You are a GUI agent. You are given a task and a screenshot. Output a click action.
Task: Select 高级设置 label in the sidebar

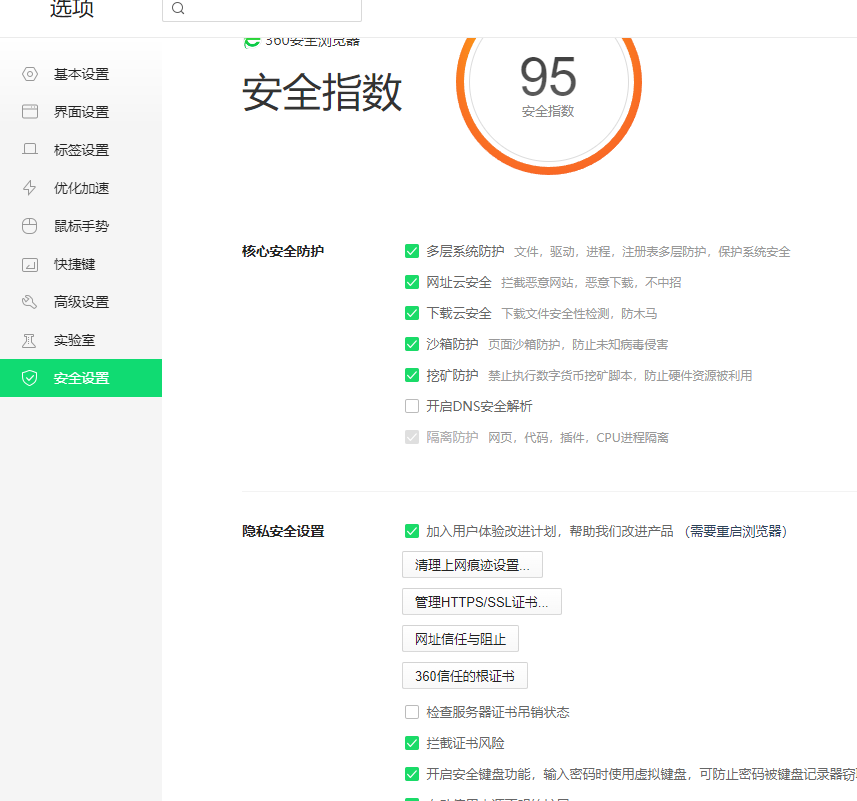point(81,302)
